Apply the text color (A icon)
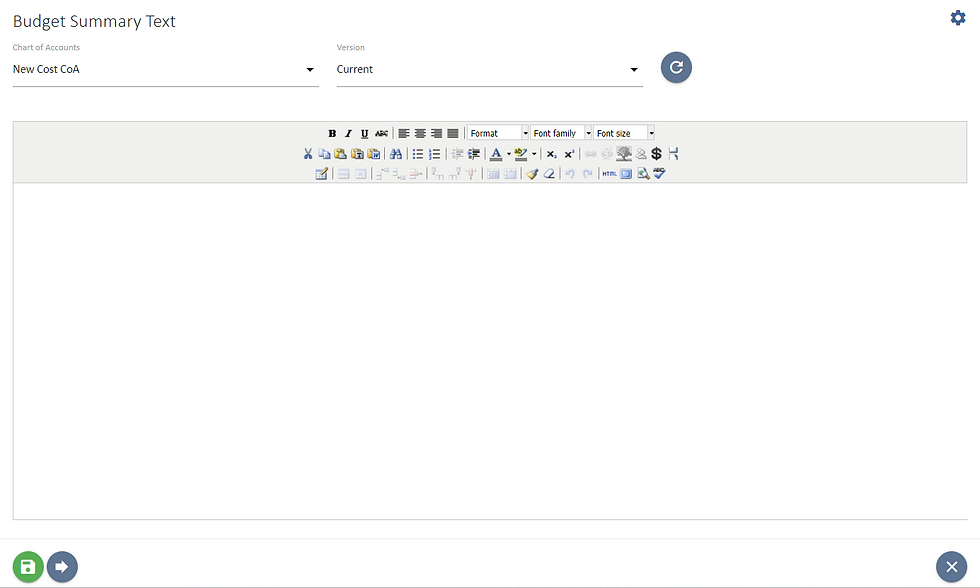The width and height of the screenshot is (980, 588). (x=496, y=154)
